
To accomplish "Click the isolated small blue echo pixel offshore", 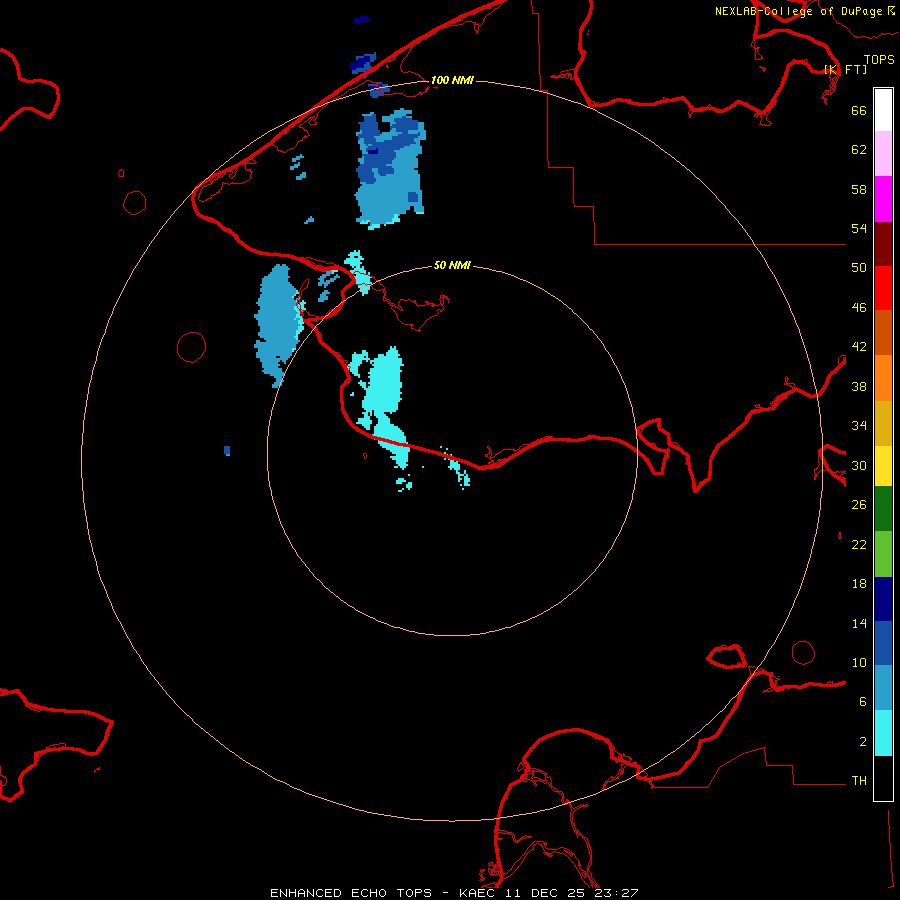I will 227,451.
